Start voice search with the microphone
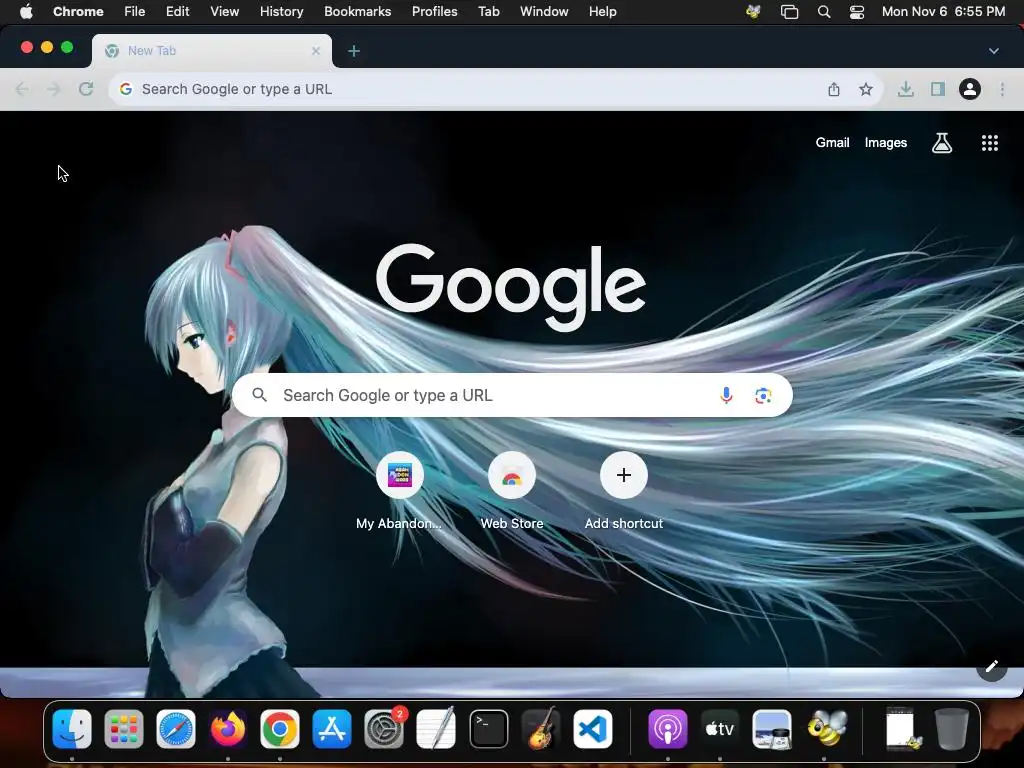 pos(726,395)
